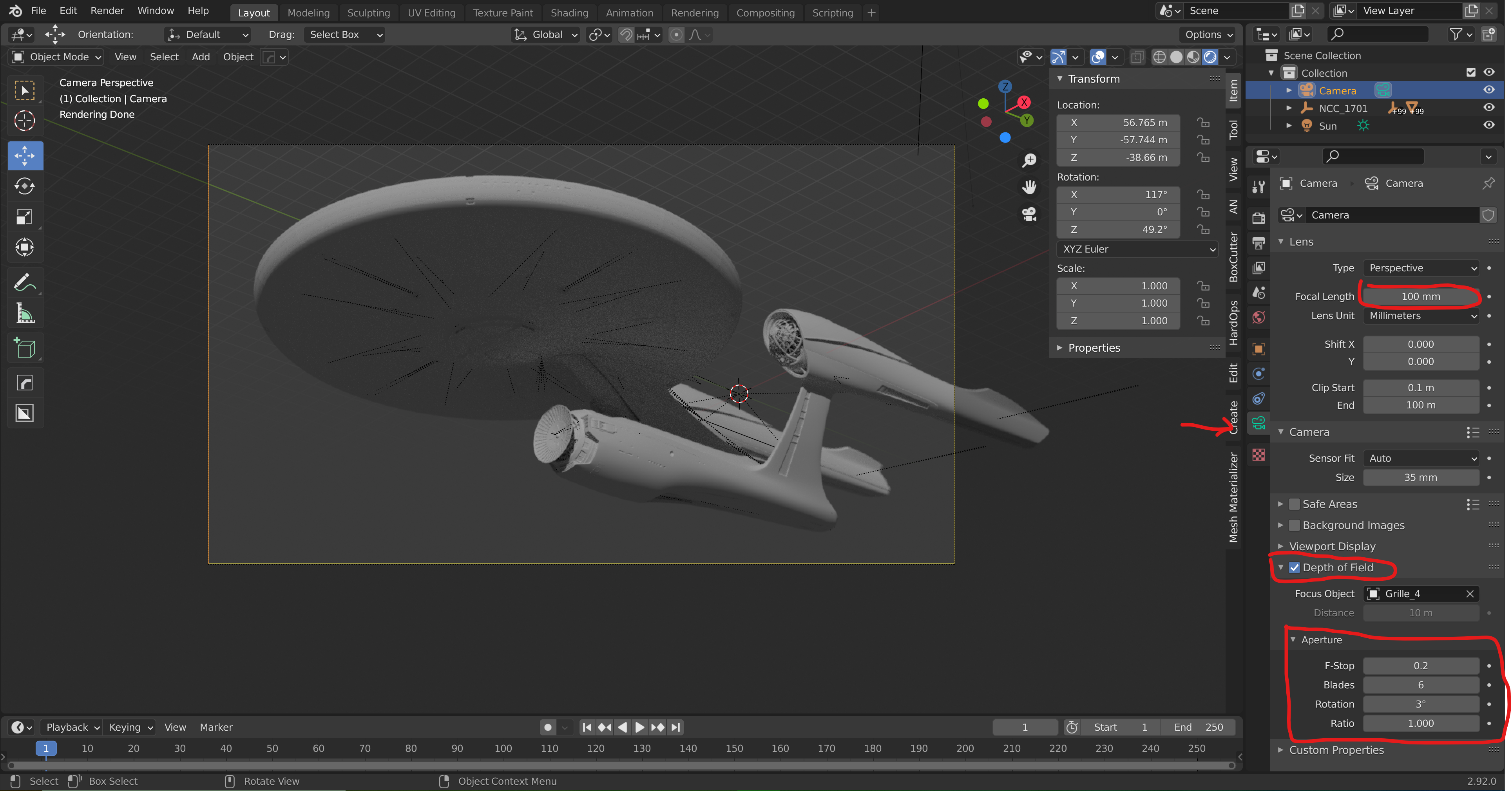Toggle X-ray mode button
The height and width of the screenshot is (791, 1512).
click(1137, 57)
